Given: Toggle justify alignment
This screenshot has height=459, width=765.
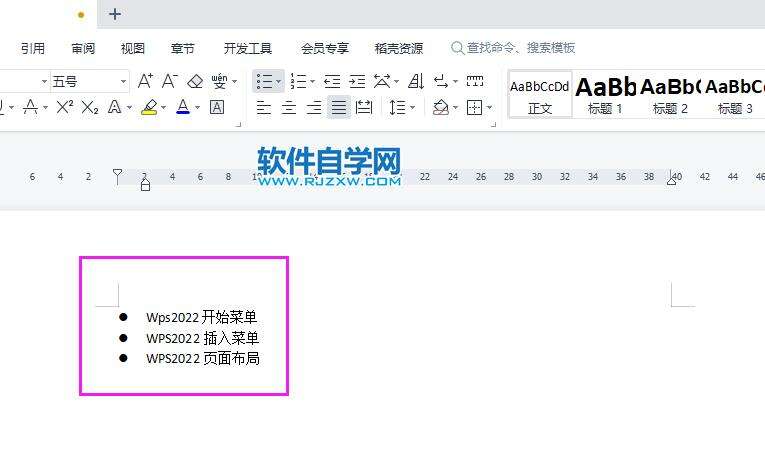Looking at the screenshot, I should coord(339,107).
